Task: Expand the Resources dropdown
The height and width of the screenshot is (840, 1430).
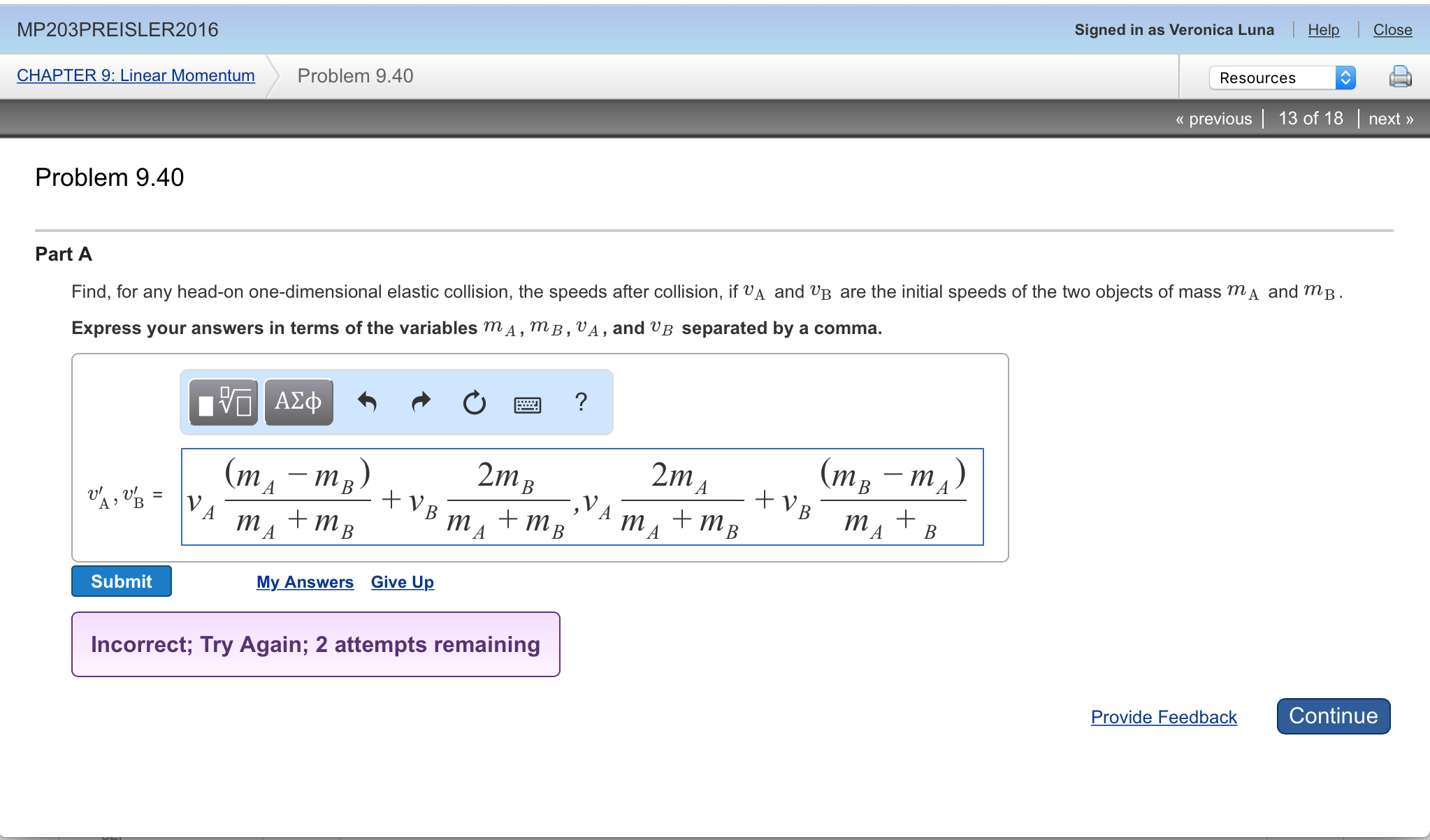Action: (x=1282, y=78)
